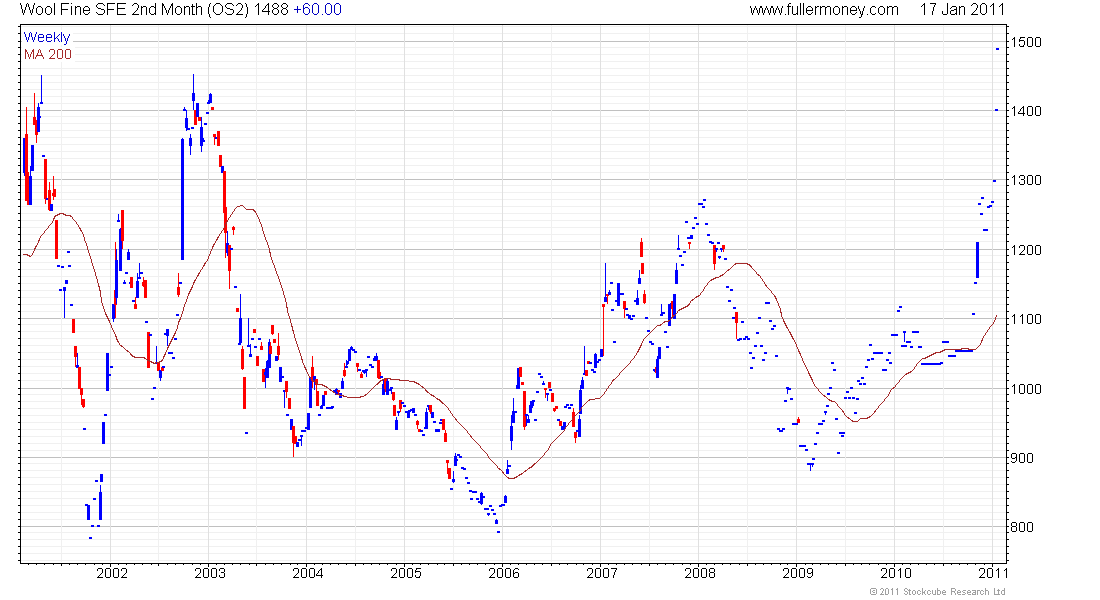The height and width of the screenshot is (600, 1100).
Task: Click the 2003 year axis label
Action: pos(210,573)
